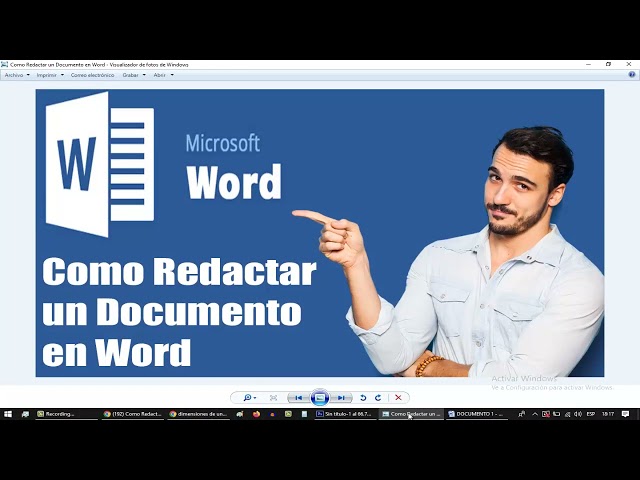Open the Windows Start menu

click(8, 414)
